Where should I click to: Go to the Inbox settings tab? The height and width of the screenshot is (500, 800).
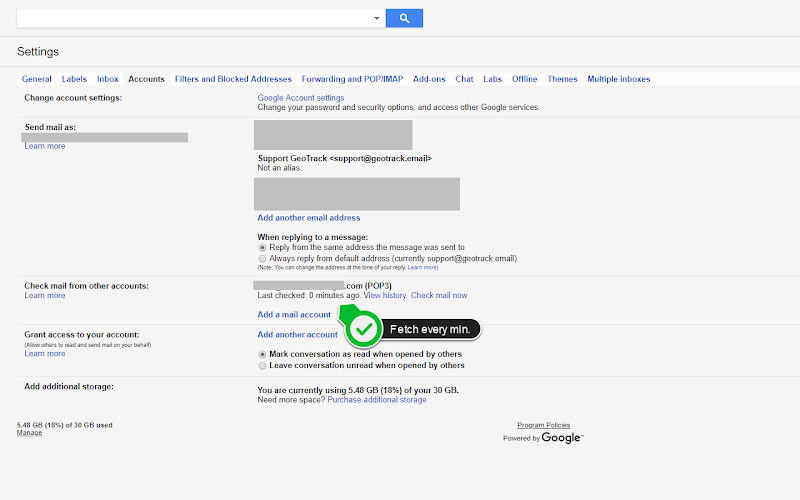pyautogui.click(x=107, y=79)
